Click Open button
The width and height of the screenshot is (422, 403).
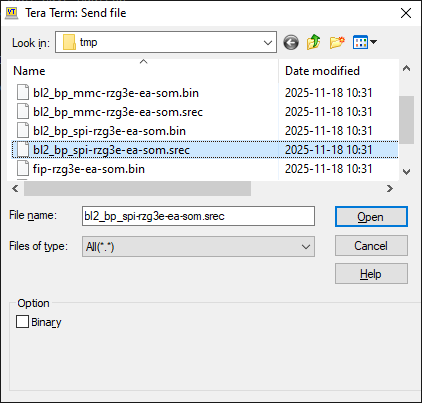click(x=371, y=217)
